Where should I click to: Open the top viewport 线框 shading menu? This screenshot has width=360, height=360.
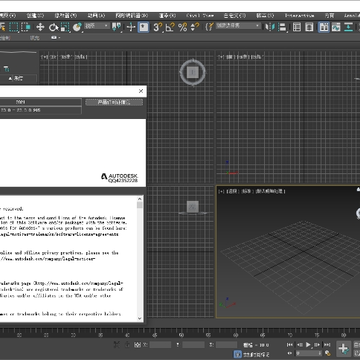tap(80, 57)
